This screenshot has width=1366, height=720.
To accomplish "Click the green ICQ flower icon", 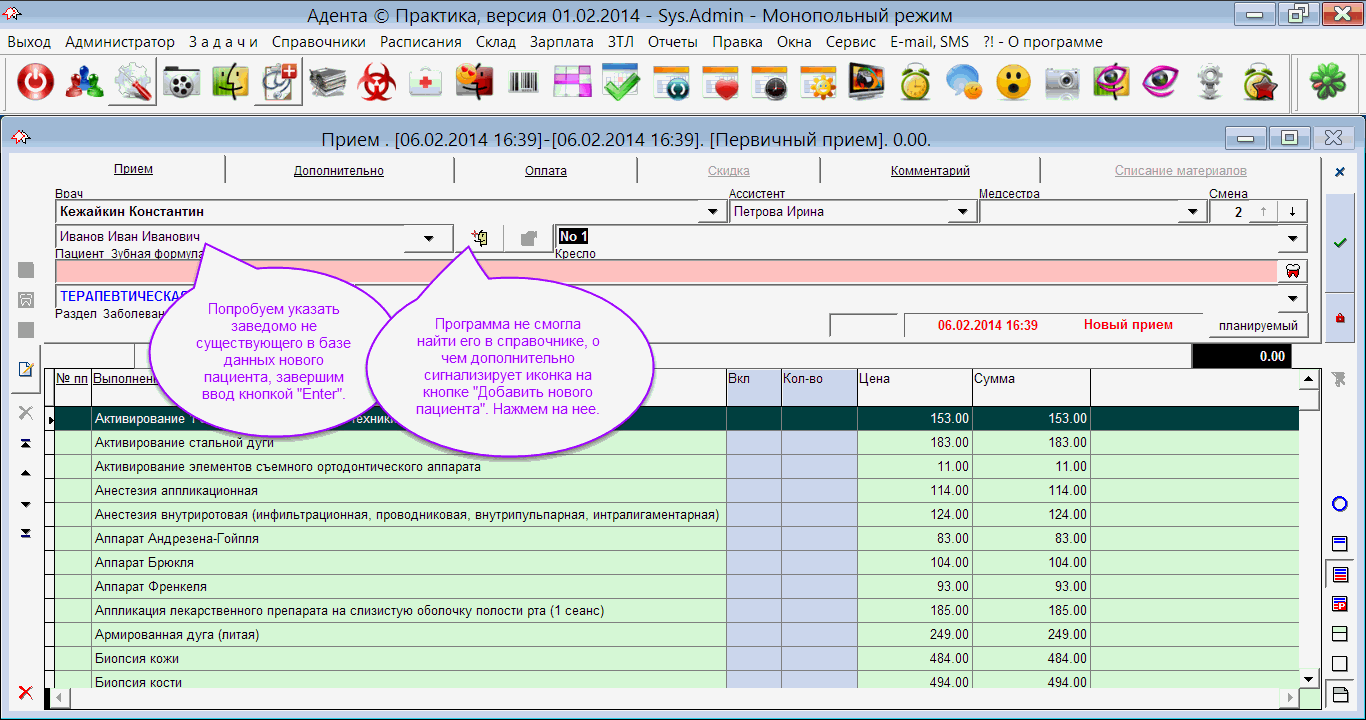I will [1326, 83].
